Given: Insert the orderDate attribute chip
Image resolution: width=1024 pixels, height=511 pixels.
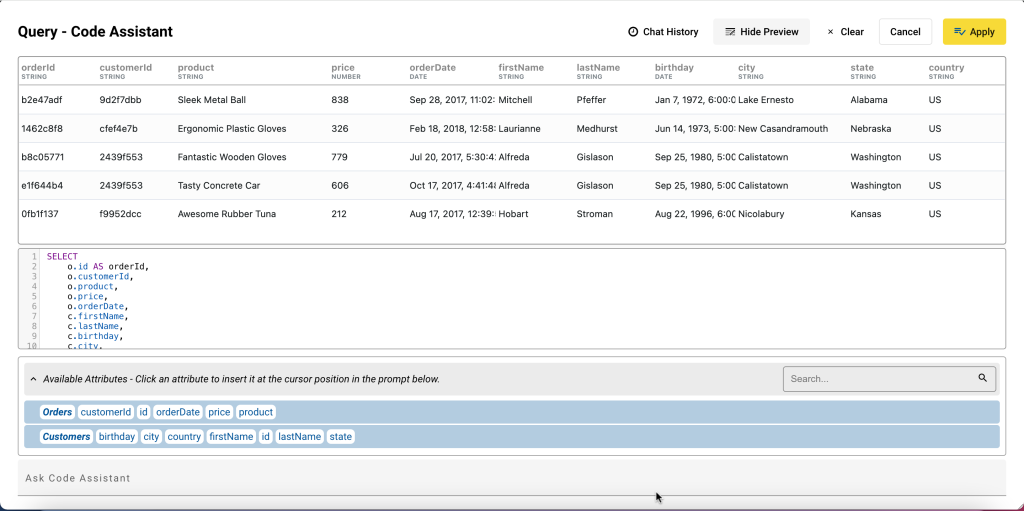Looking at the screenshot, I should point(178,412).
